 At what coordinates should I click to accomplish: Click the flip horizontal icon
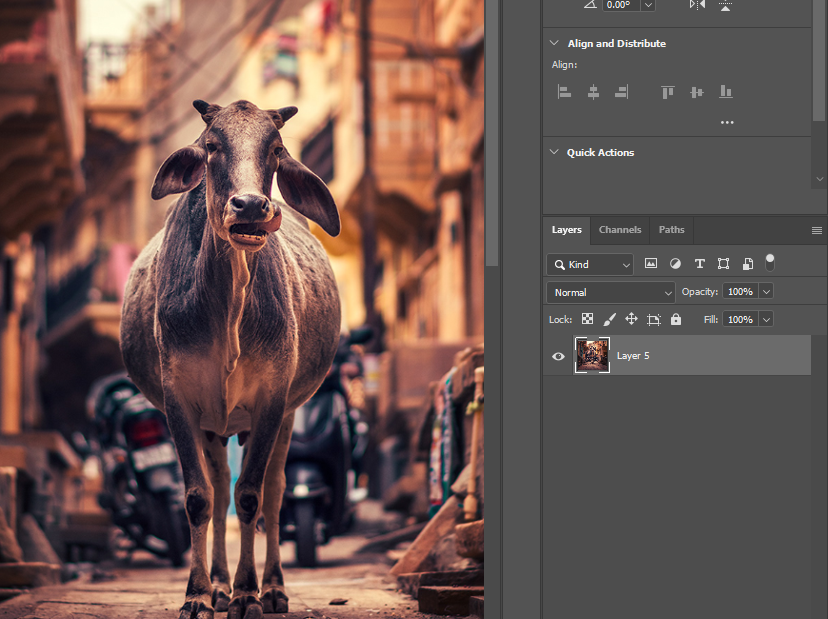point(697,5)
